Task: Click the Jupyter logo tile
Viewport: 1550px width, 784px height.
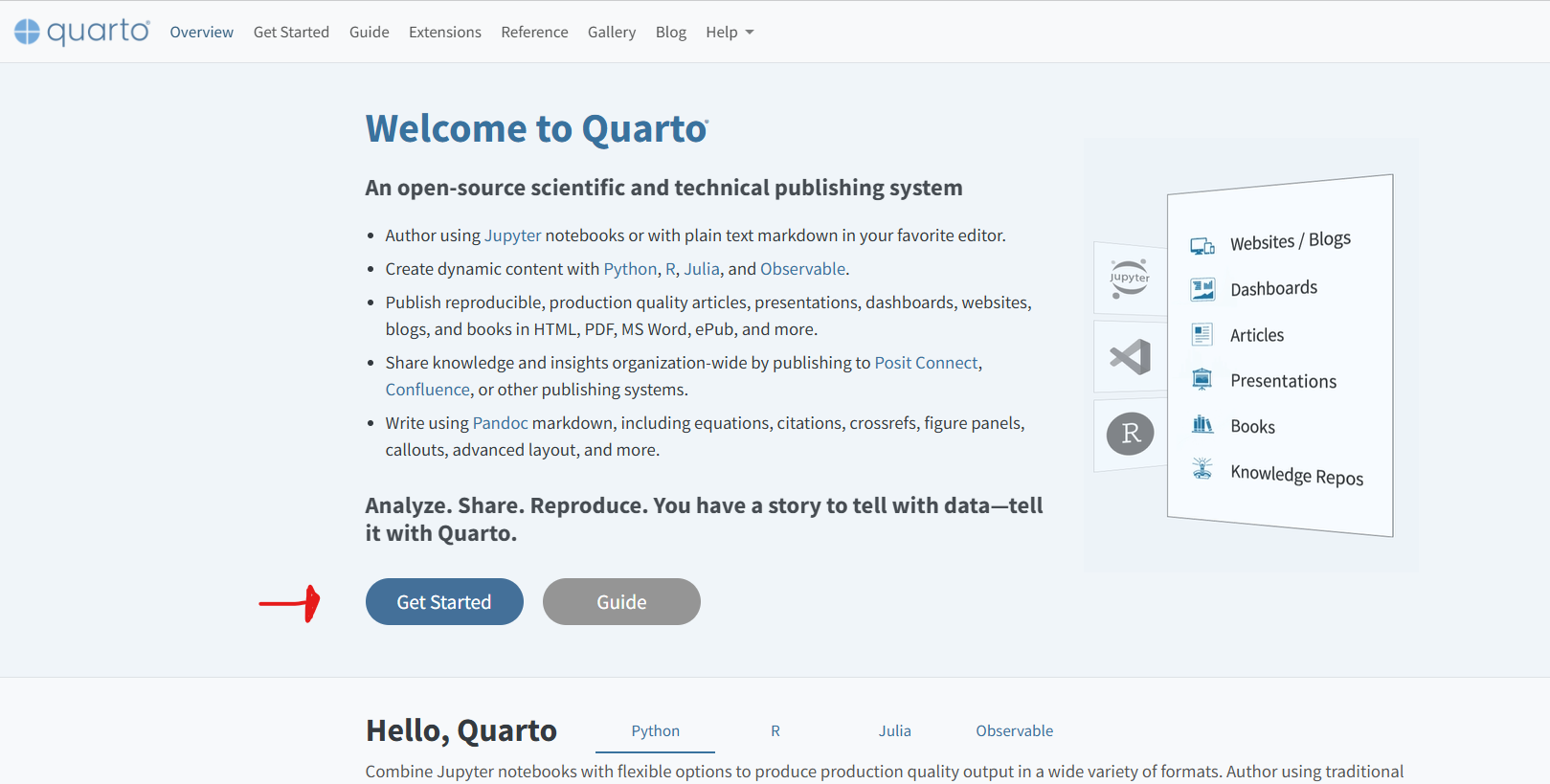Action: [1130, 279]
